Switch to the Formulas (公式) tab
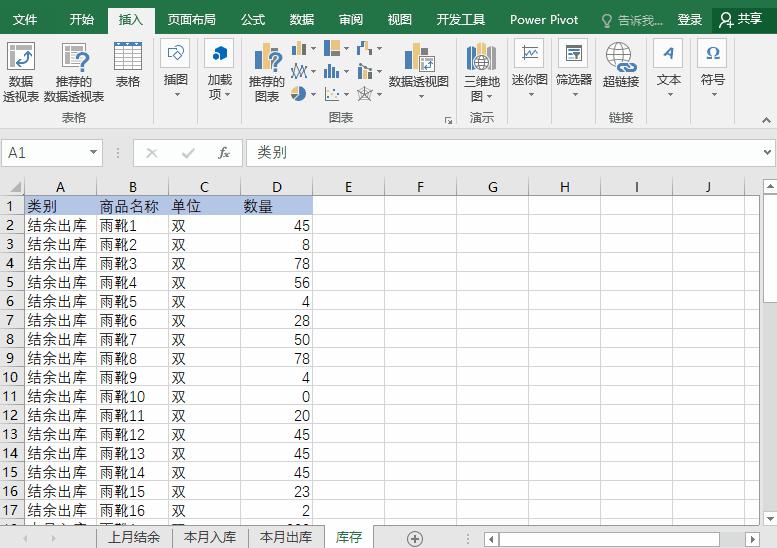The height and width of the screenshot is (548, 777). pos(253,19)
